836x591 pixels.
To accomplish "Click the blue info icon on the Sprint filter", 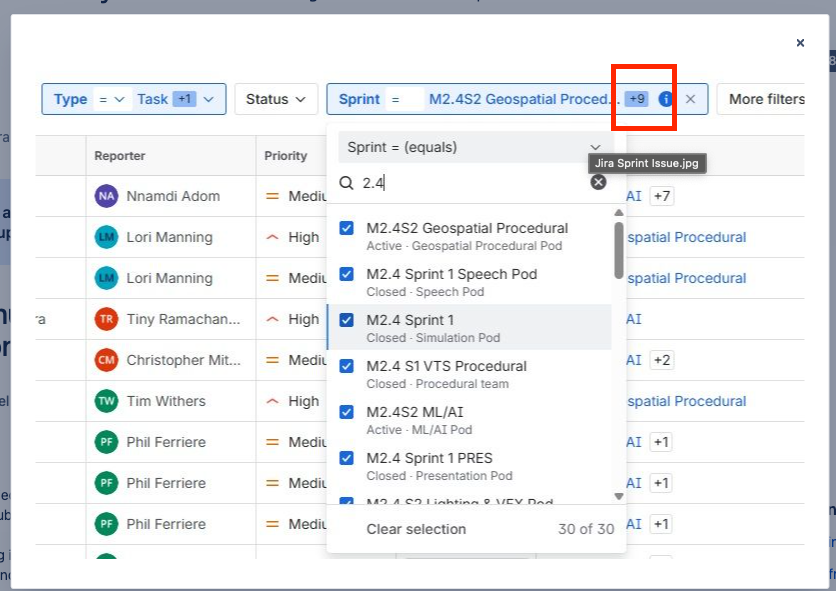I will pyautogui.click(x=666, y=99).
